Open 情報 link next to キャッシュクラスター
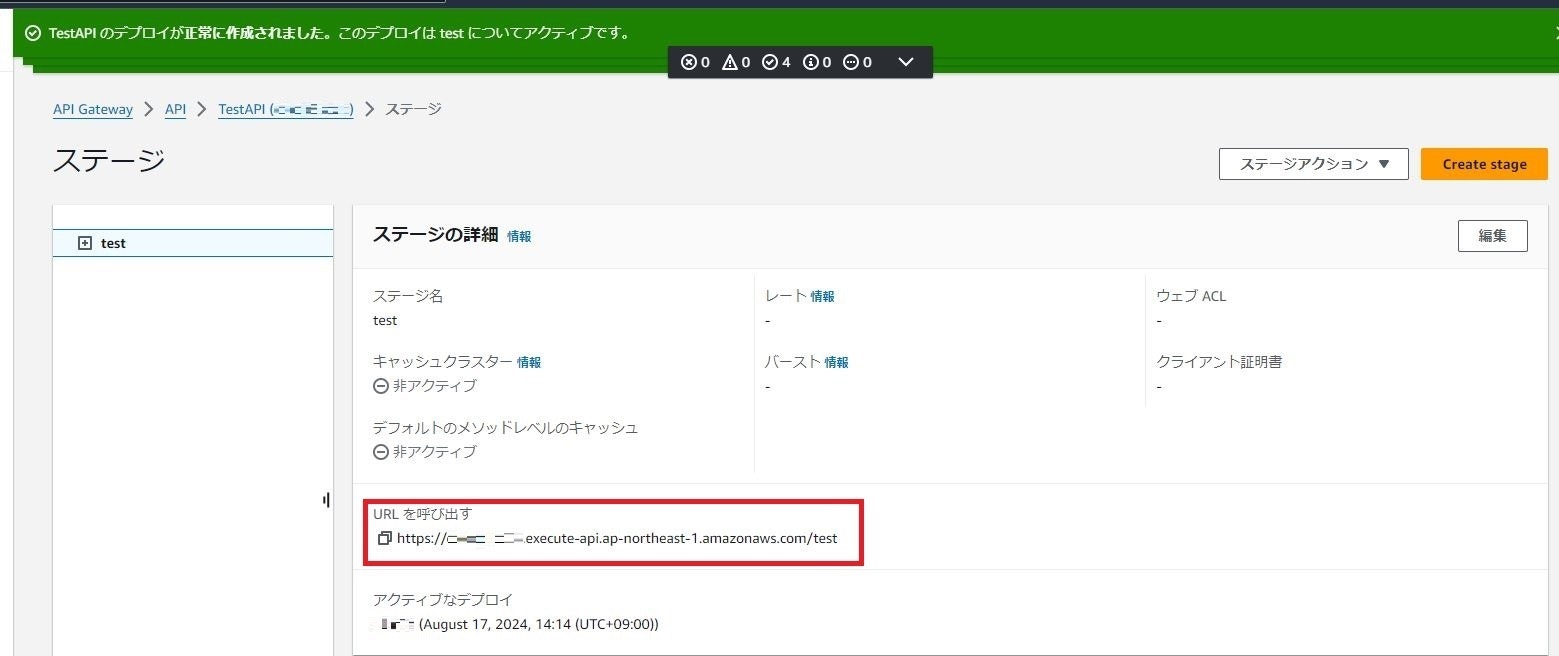Image resolution: width=1559 pixels, height=656 pixels. pyautogui.click(x=529, y=362)
